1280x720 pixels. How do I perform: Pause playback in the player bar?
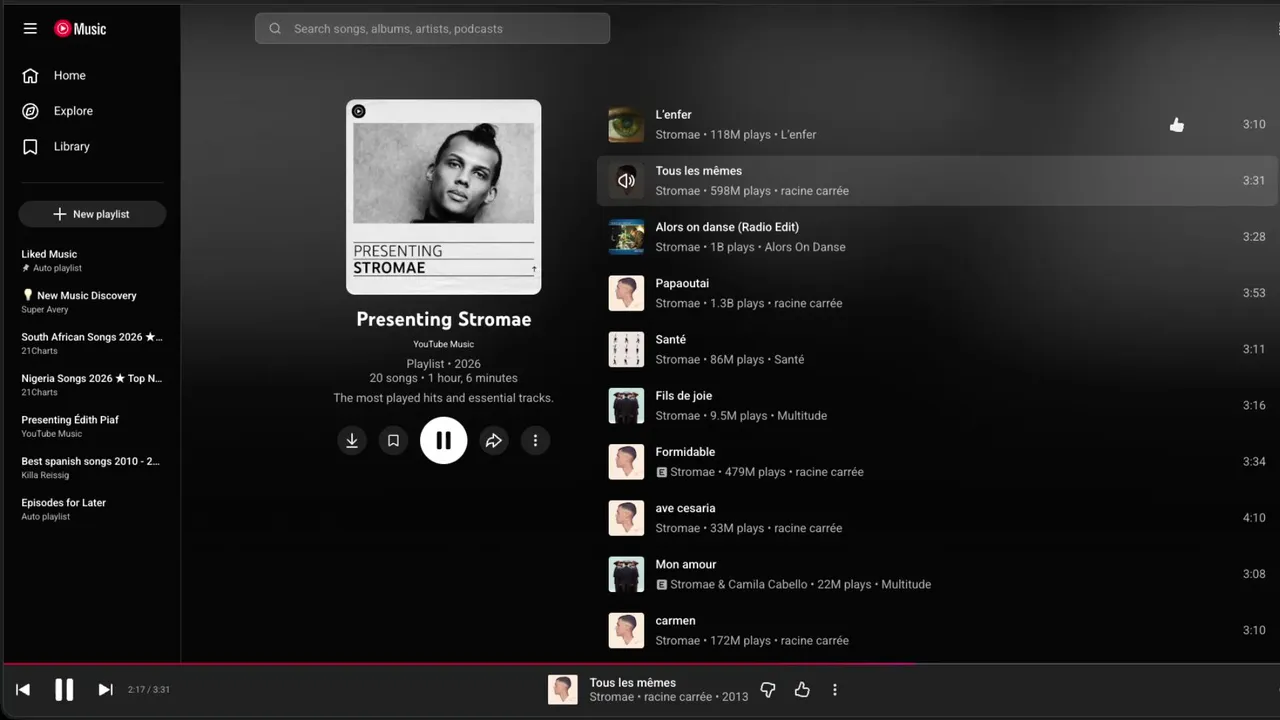(x=64, y=689)
